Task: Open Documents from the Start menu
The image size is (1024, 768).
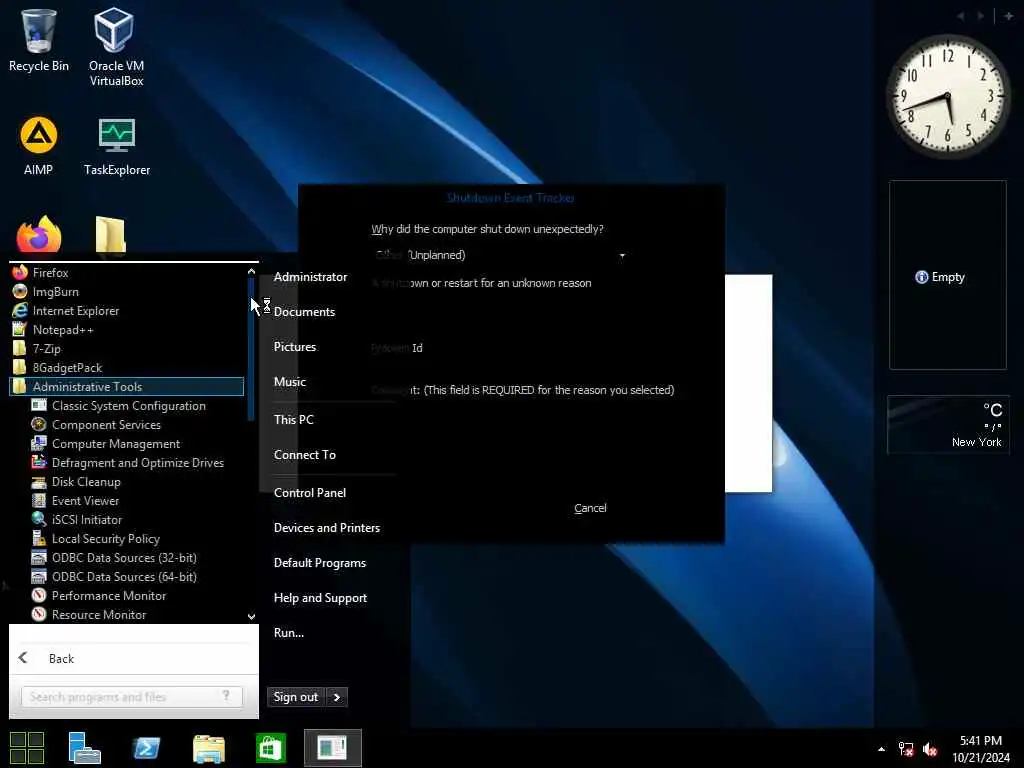Action: pos(304,312)
